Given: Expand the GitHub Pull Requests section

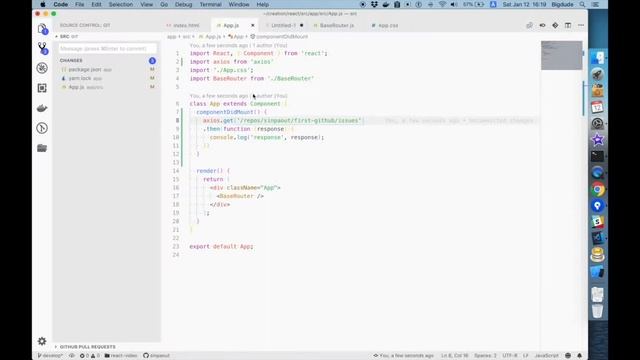Looking at the screenshot, I should (87, 347).
